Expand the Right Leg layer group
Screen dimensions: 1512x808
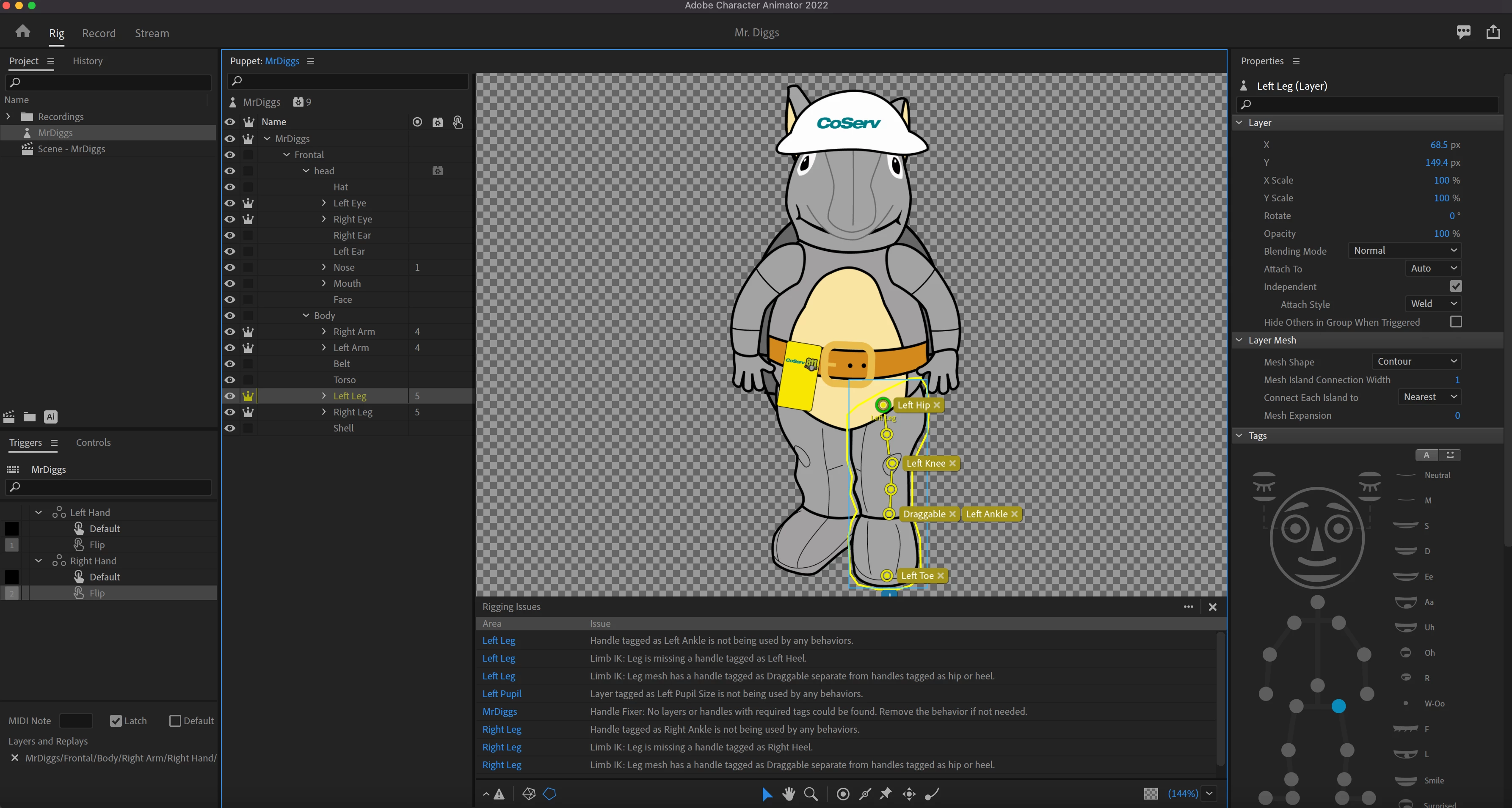pos(323,412)
